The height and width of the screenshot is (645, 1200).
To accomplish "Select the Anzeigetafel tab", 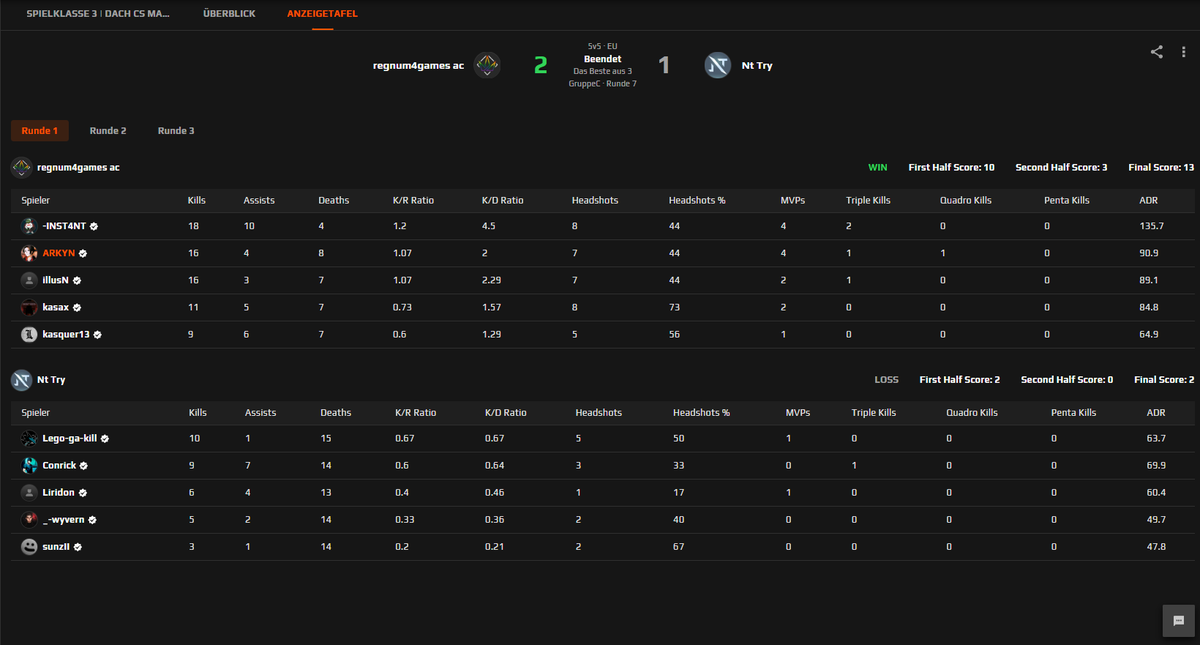I will 322,14.
